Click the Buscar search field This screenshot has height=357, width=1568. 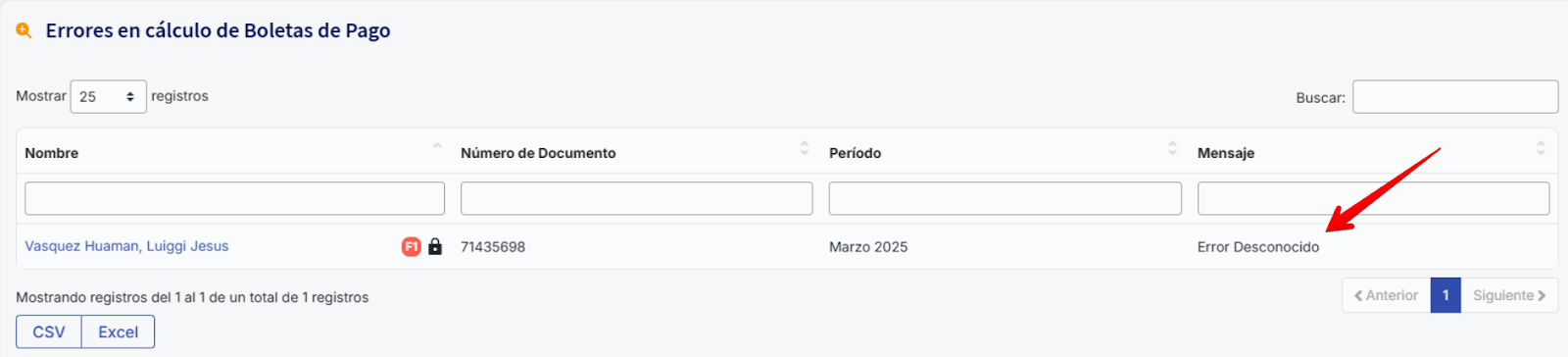1455,97
